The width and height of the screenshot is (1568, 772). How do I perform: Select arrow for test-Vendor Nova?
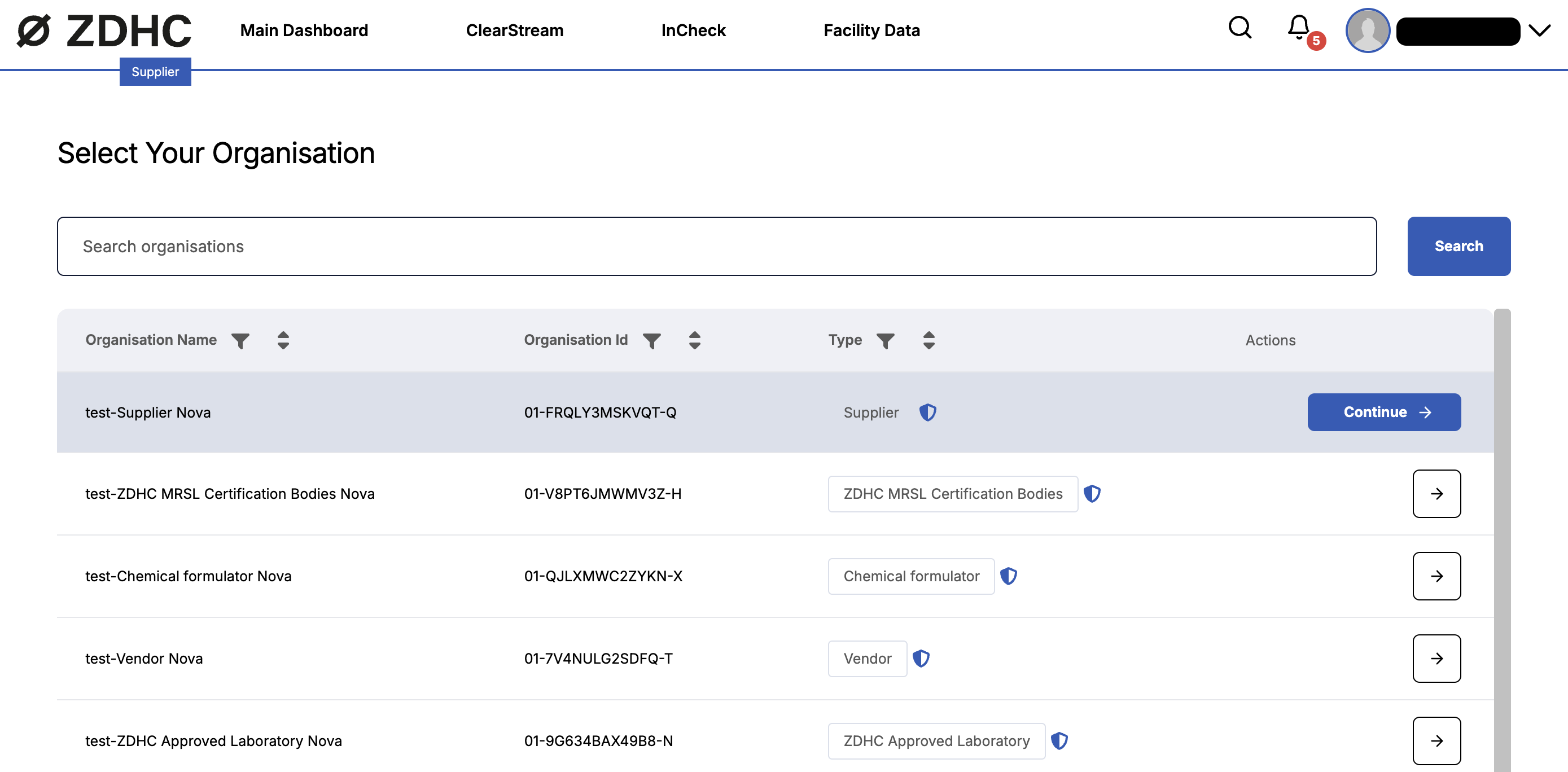pyautogui.click(x=1436, y=658)
